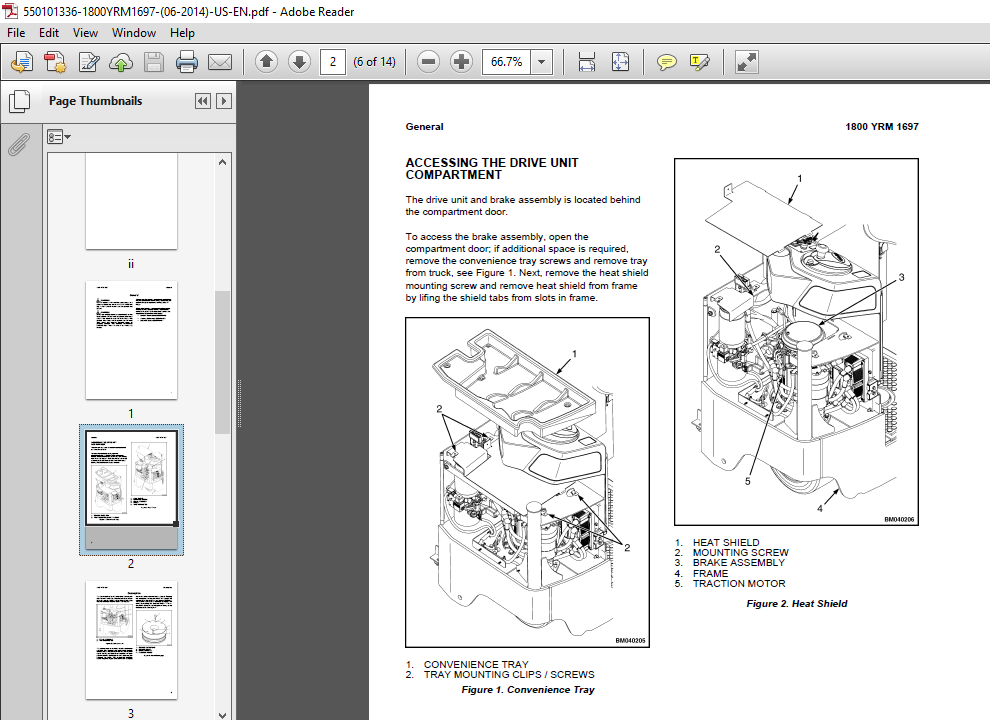
Task: Click legend text 'BRAKE ASSEMBLY'
Action: [x=739, y=563]
